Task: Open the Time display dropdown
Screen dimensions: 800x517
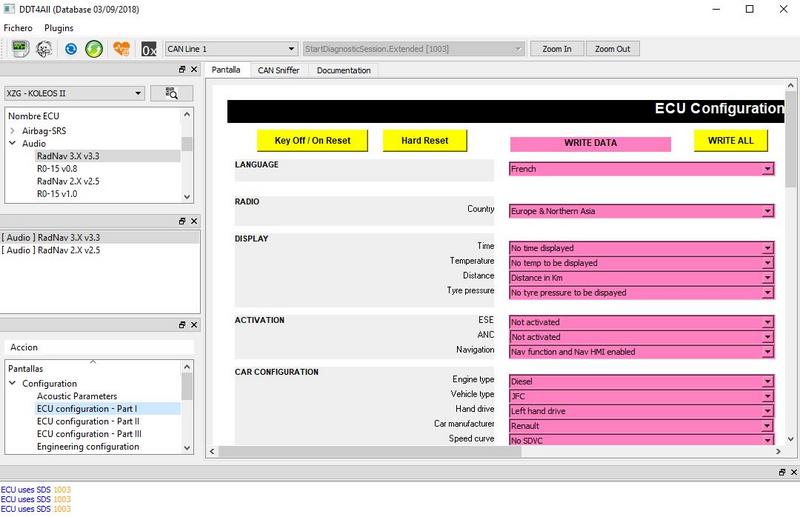Action: (x=641, y=248)
